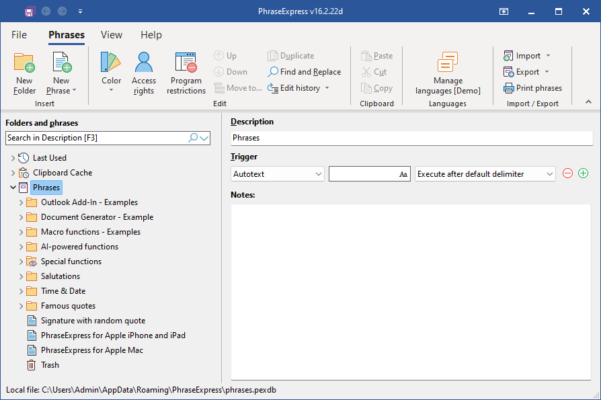Expand the Macro functions - Examples folder

[21, 232]
